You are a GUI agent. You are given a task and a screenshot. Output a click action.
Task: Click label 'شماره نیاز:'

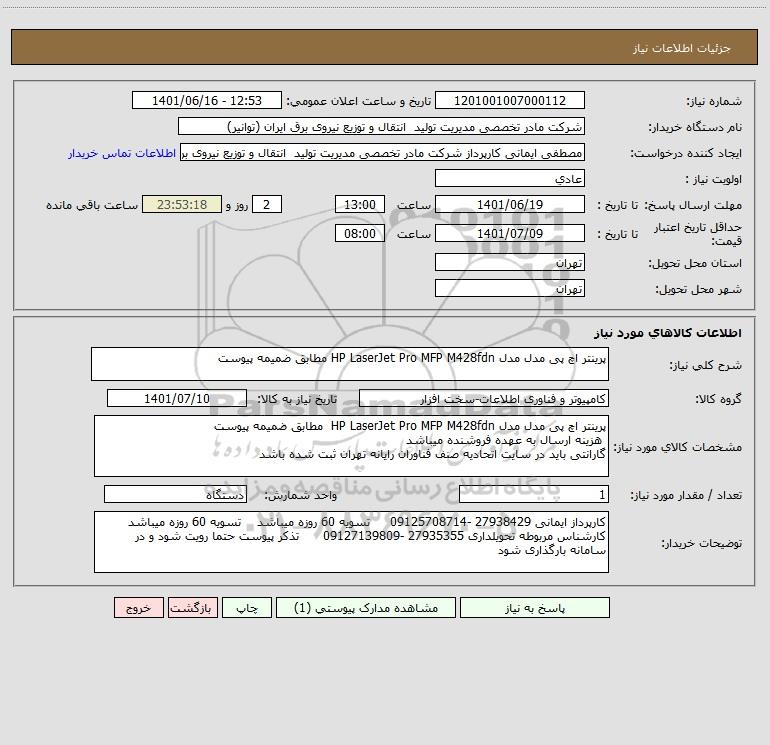[x=714, y=101]
